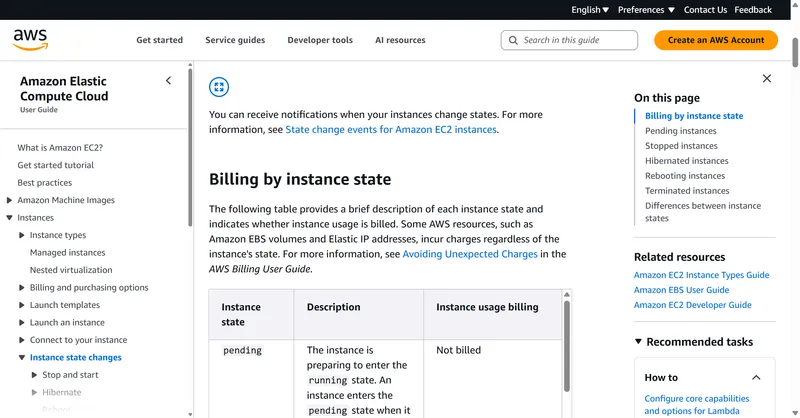This screenshot has width=800, height=418.
Task: Click the Amazon Elastic Compute Cloud title
Action: click(64, 89)
